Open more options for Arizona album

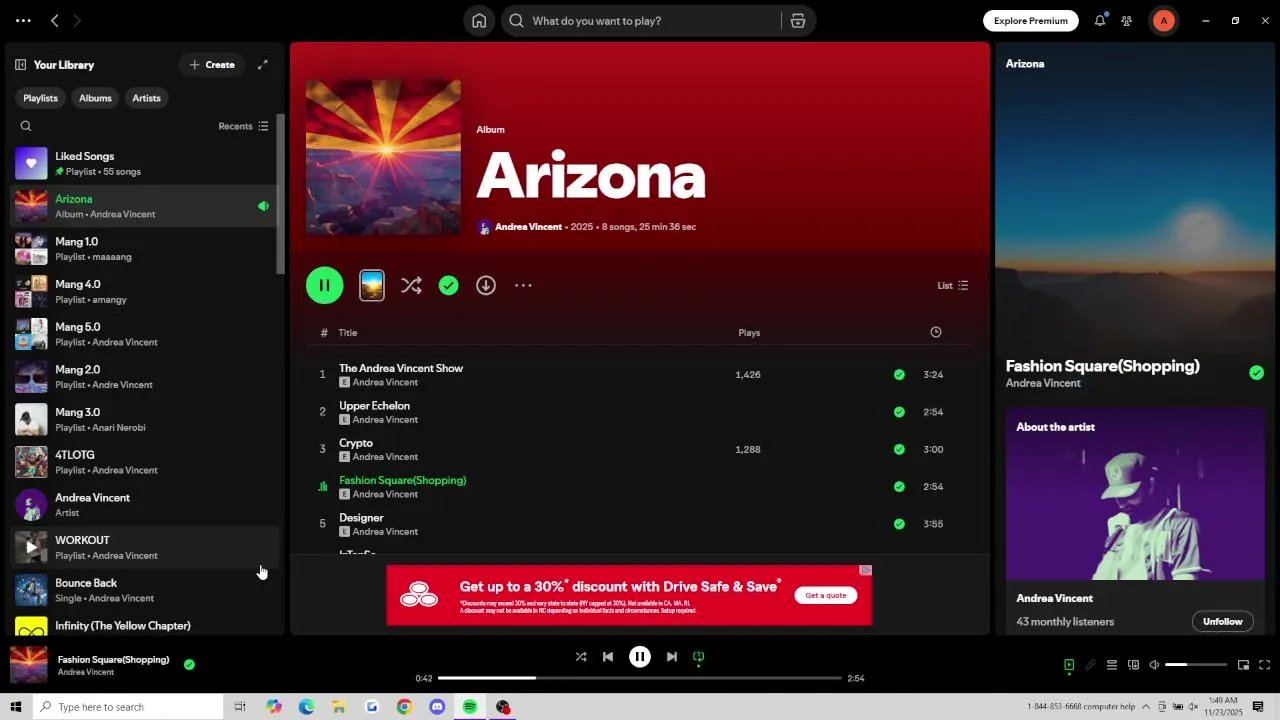click(523, 286)
